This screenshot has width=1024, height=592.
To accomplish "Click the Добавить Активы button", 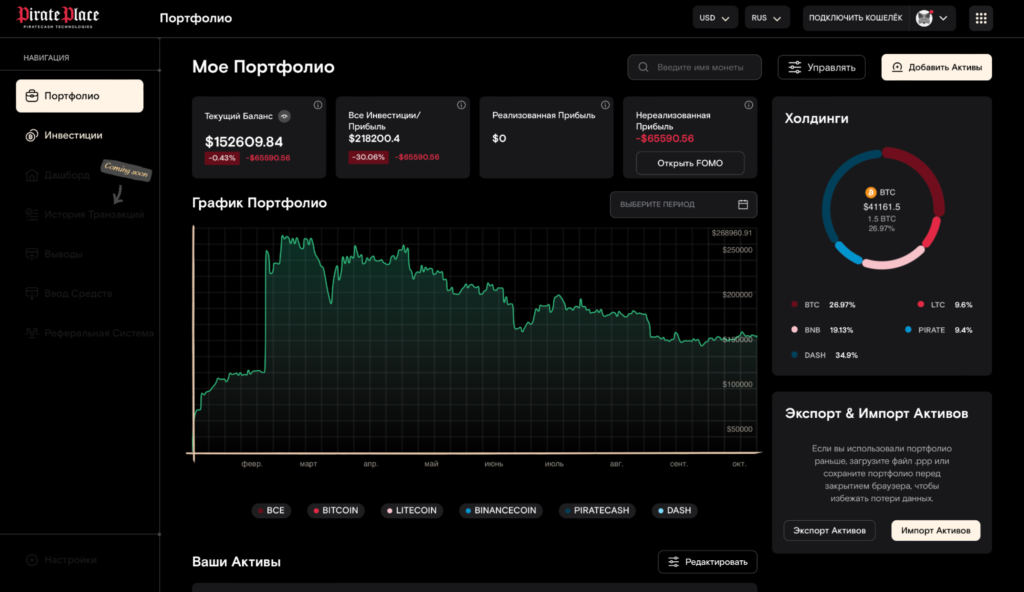I will pos(936,67).
